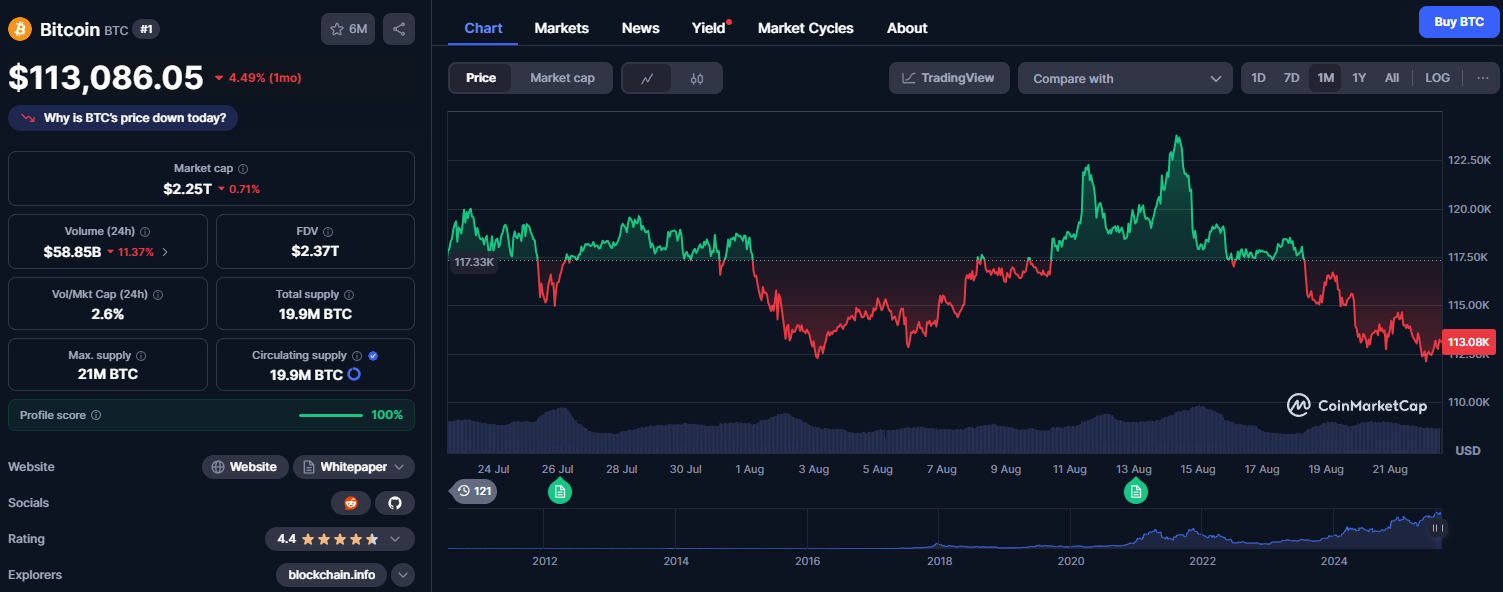Expand the Whitepaper dropdown
The height and width of the screenshot is (592, 1503).
(x=354, y=467)
